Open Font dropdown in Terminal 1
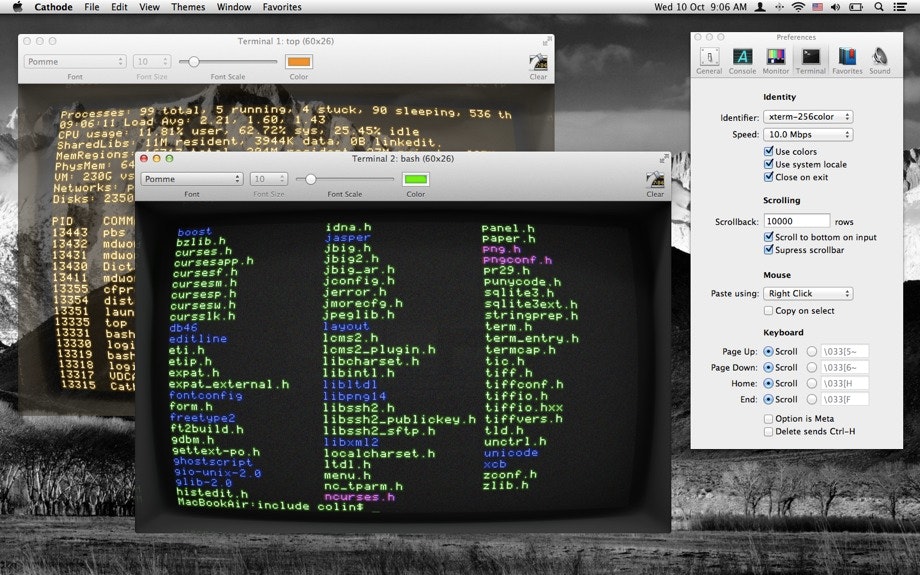This screenshot has height=575, width=920. point(75,62)
